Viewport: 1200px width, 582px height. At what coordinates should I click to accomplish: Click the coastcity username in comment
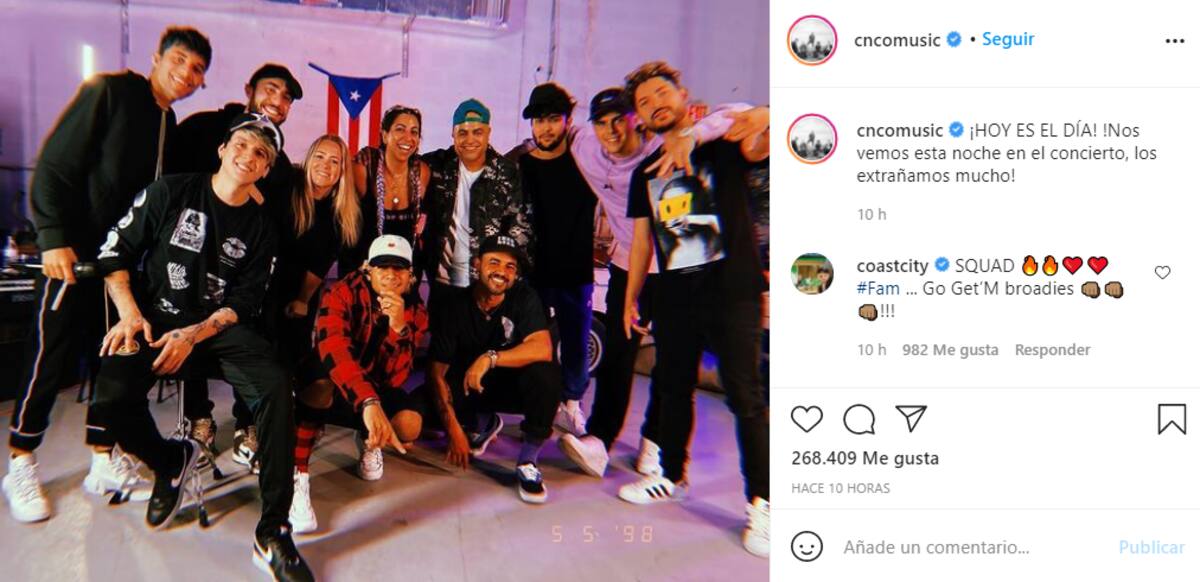click(893, 265)
